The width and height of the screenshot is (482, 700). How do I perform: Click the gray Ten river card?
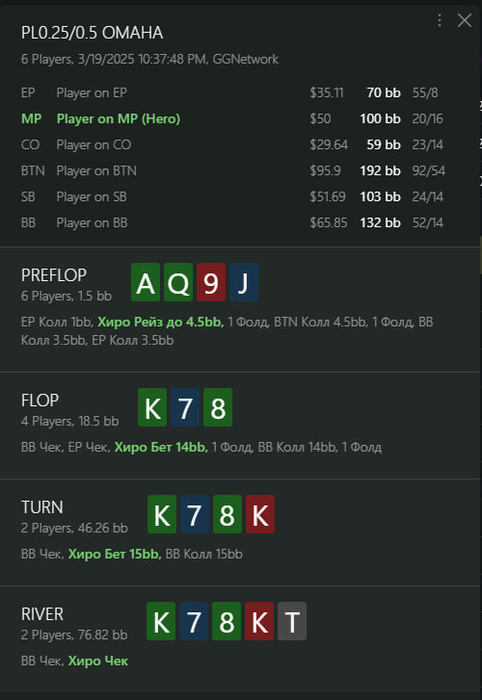[292, 621]
